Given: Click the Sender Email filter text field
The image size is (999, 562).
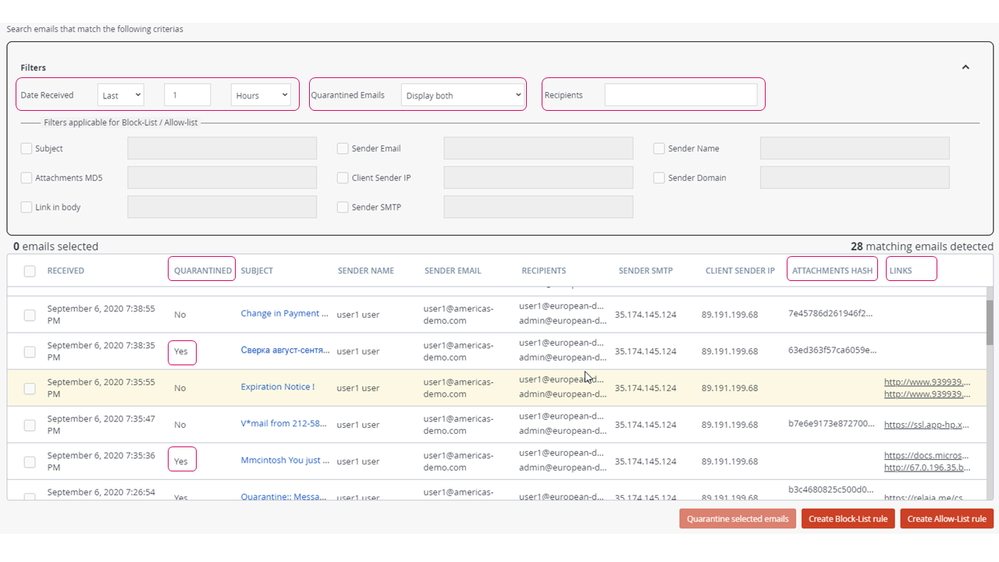Looking at the screenshot, I should tap(538, 148).
